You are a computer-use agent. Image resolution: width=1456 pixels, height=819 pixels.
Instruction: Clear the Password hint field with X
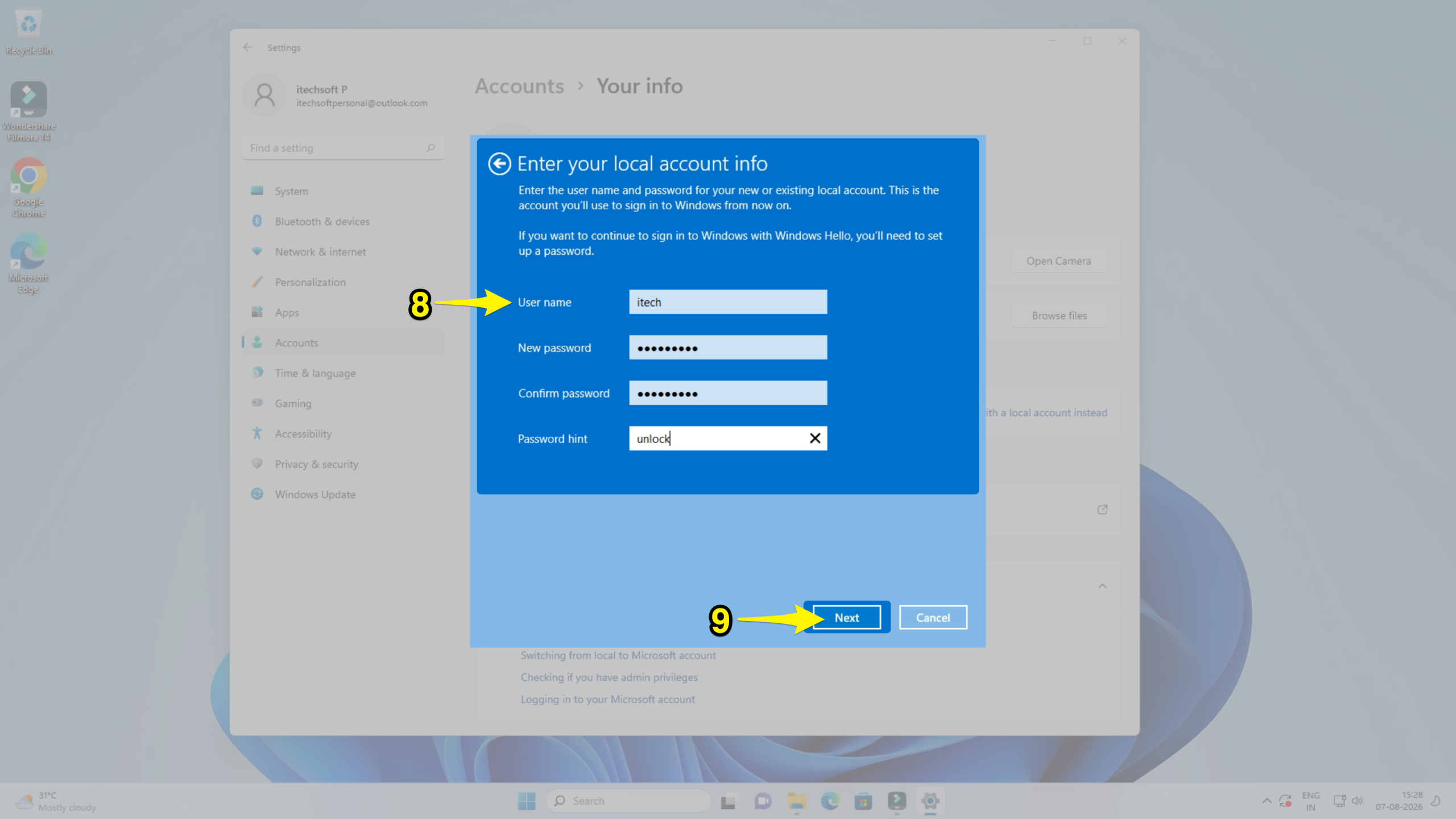(814, 439)
